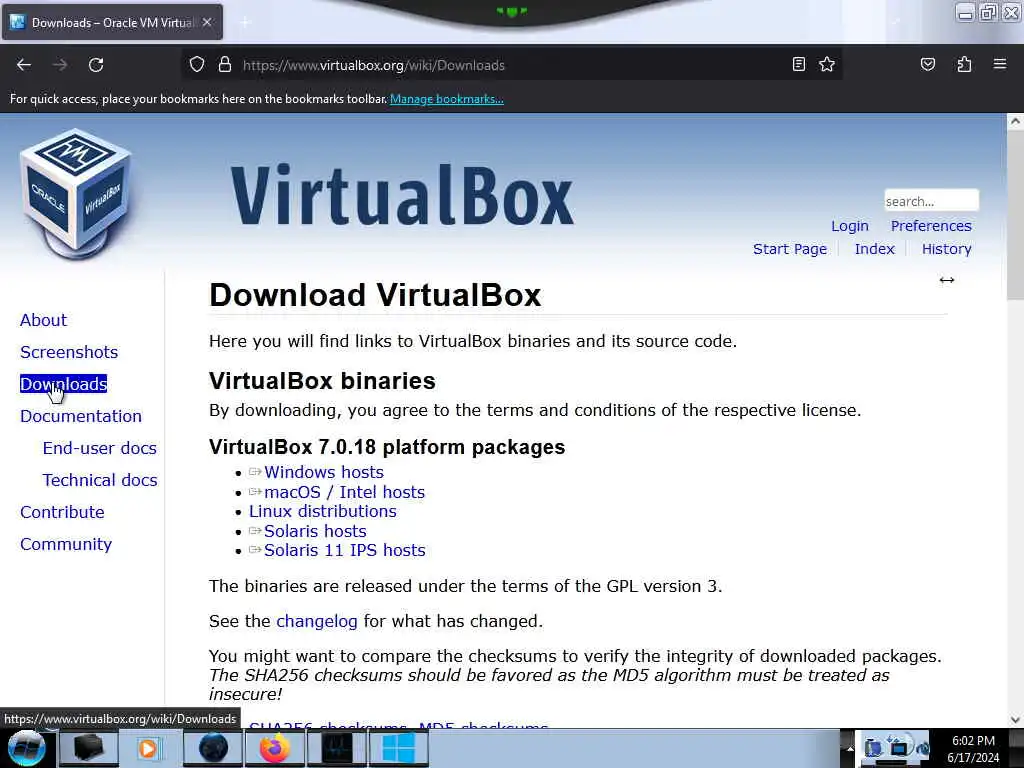
Task: Open the History navigation link
Action: tap(946, 249)
